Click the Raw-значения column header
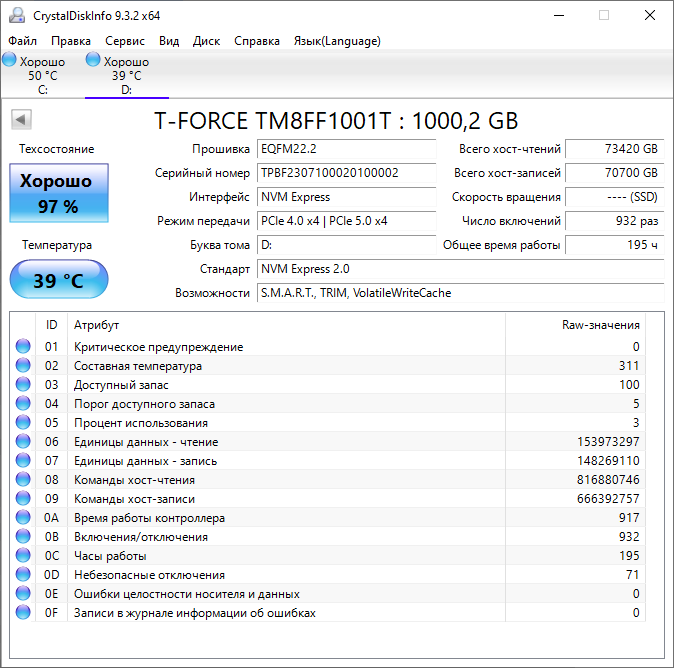Screen dimensions: 674x668 [576, 325]
